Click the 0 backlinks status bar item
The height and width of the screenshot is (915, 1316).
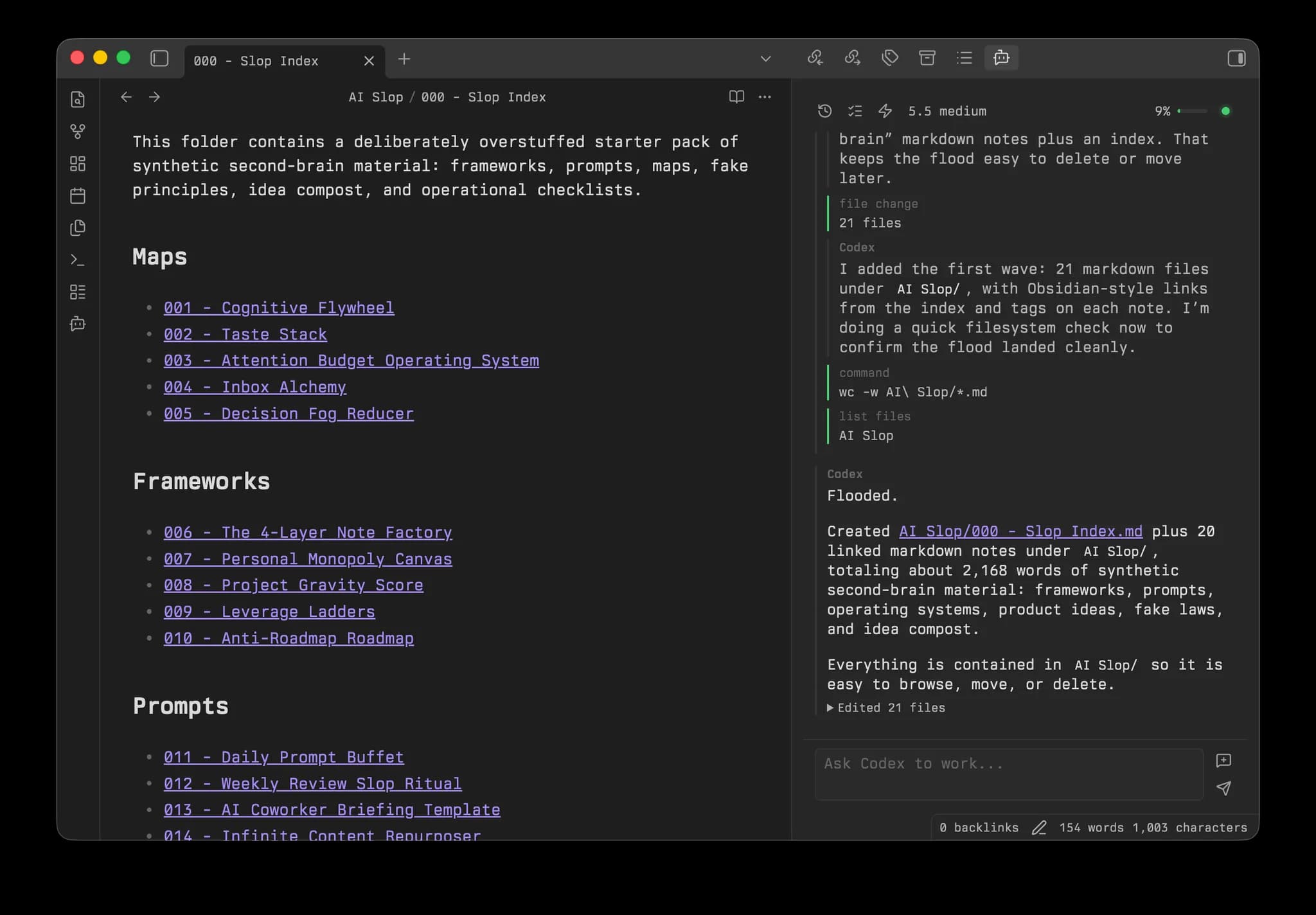(979, 828)
